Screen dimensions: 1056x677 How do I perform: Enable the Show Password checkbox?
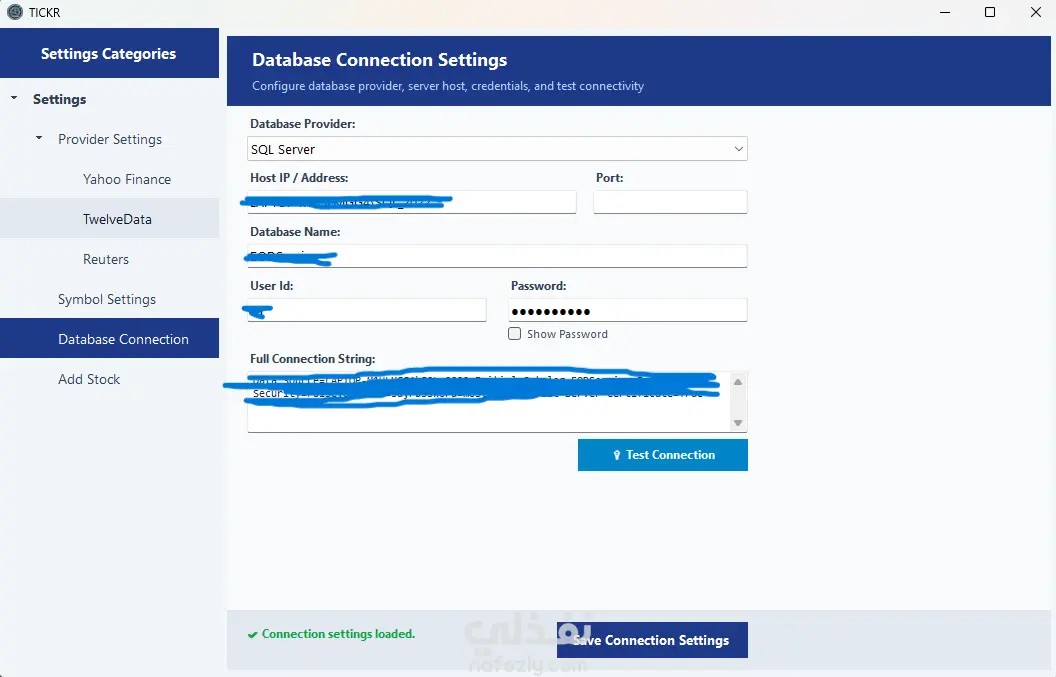point(515,334)
